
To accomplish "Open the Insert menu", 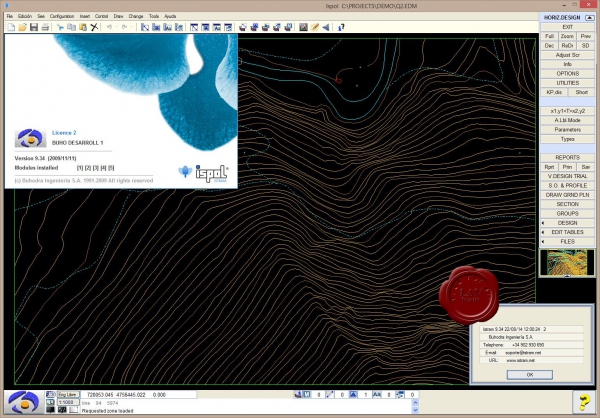I will (85, 16).
